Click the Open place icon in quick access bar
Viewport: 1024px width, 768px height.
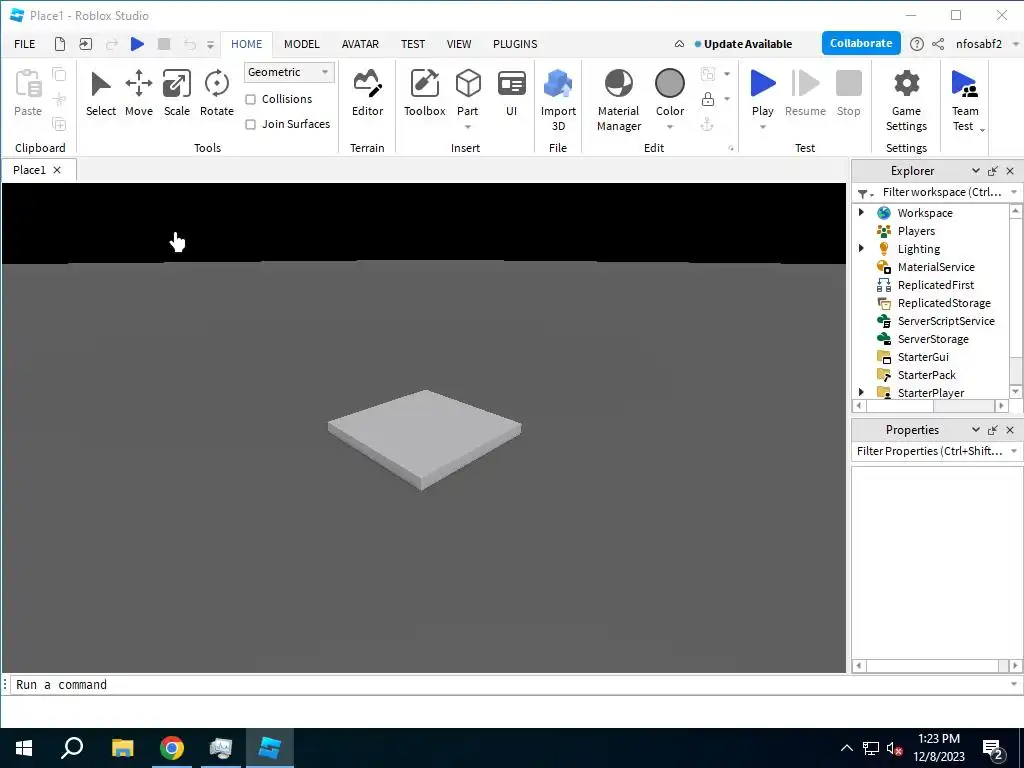86,44
